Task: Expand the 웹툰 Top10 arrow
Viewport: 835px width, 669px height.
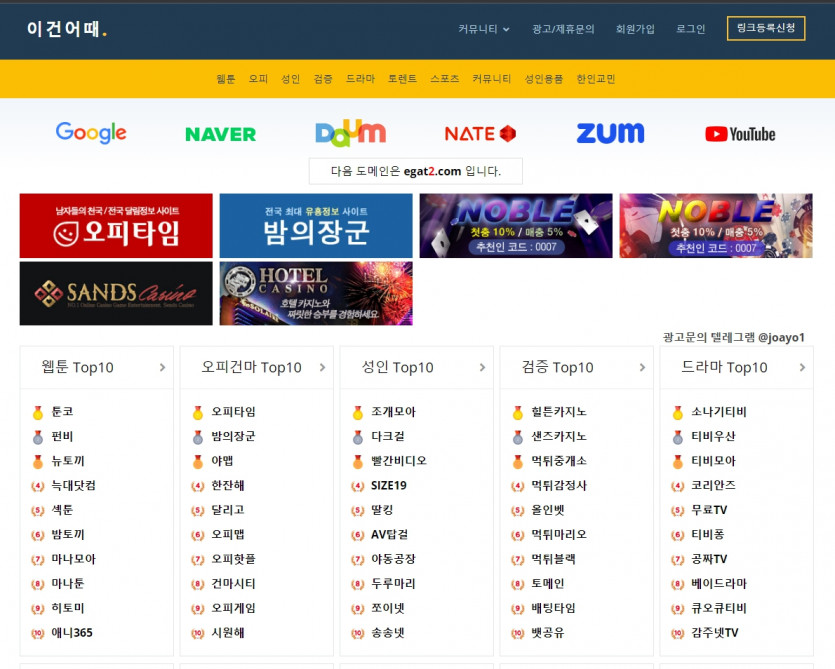Action: click(x=162, y=368)
